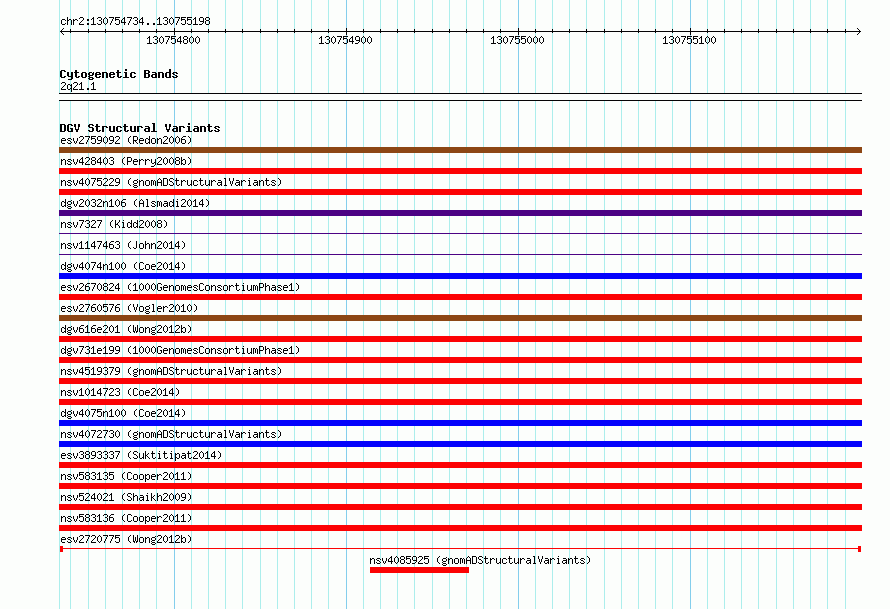
Task: Open the nsv428403 (Perry2008b) label
Action: pos(126,161)
